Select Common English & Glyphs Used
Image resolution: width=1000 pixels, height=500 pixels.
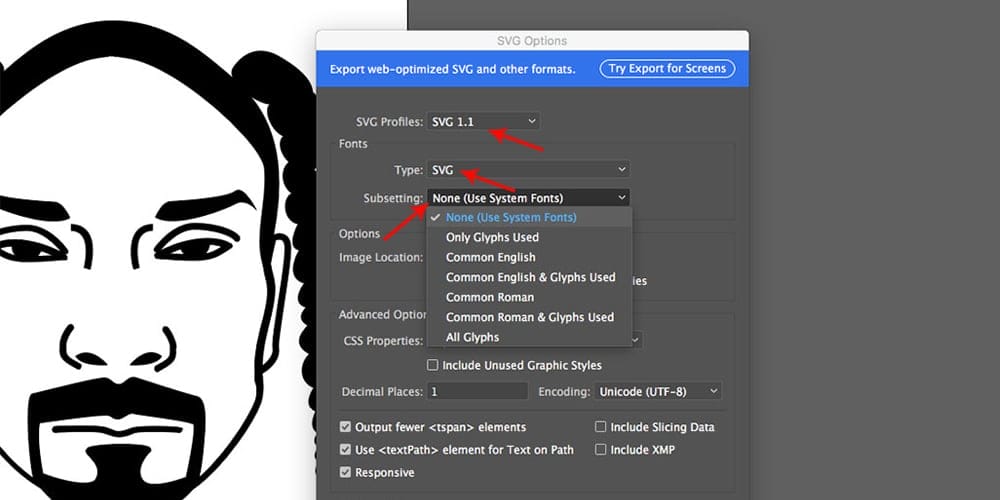pos(529,277)
